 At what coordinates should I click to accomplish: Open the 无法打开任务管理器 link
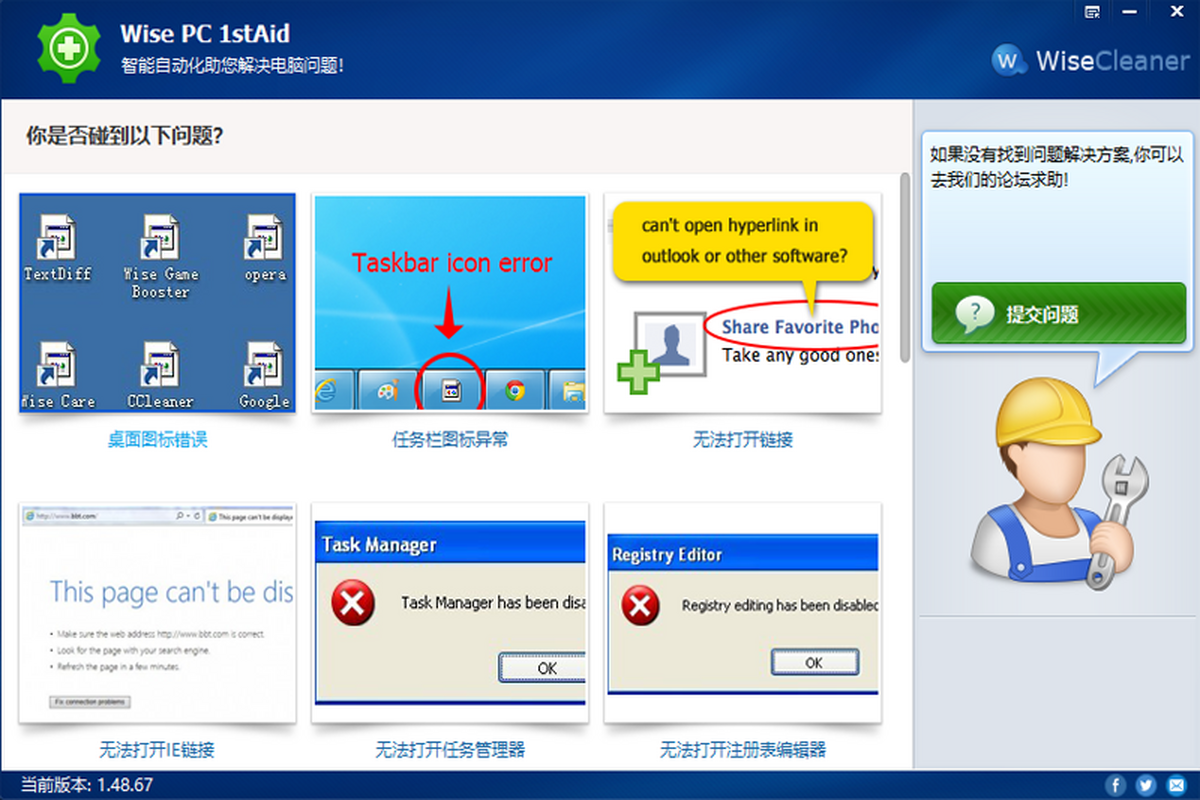(450, 749)
